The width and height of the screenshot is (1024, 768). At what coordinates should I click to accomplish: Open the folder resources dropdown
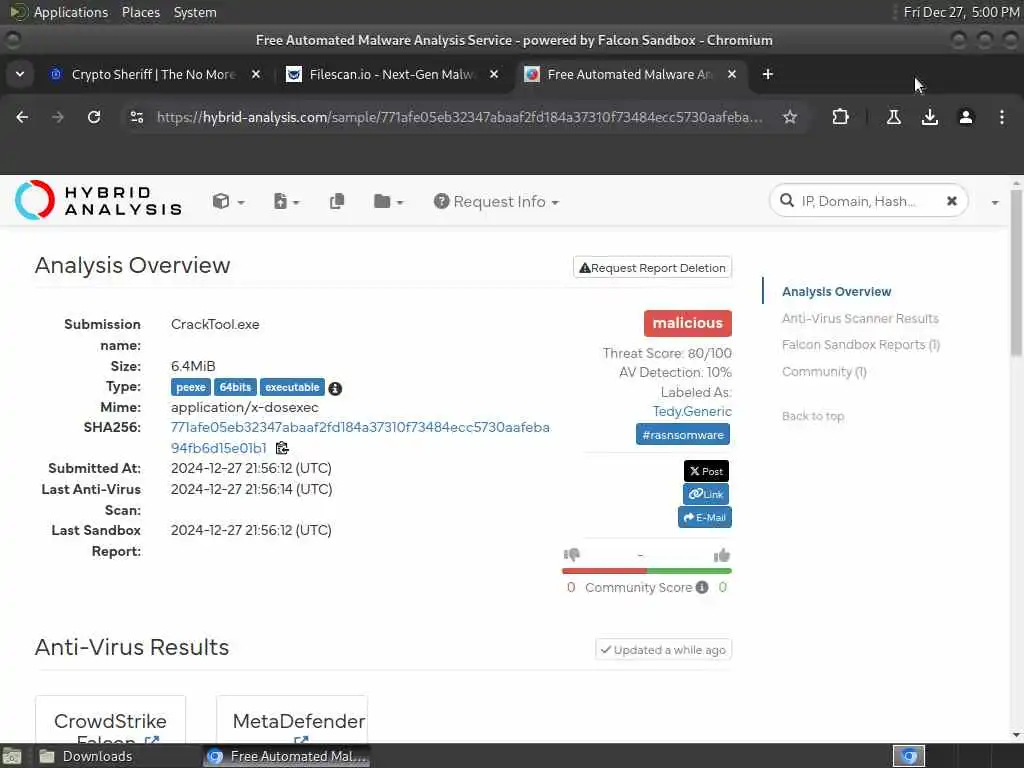[x=388, y=201]
